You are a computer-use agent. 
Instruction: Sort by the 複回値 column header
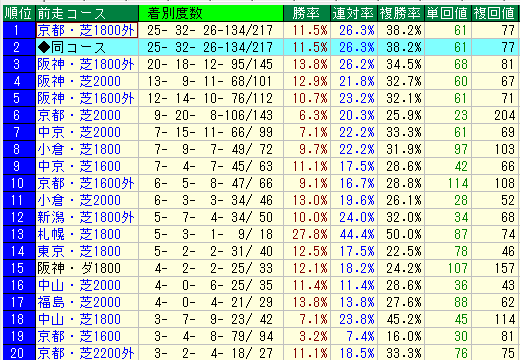pos(495,14)
